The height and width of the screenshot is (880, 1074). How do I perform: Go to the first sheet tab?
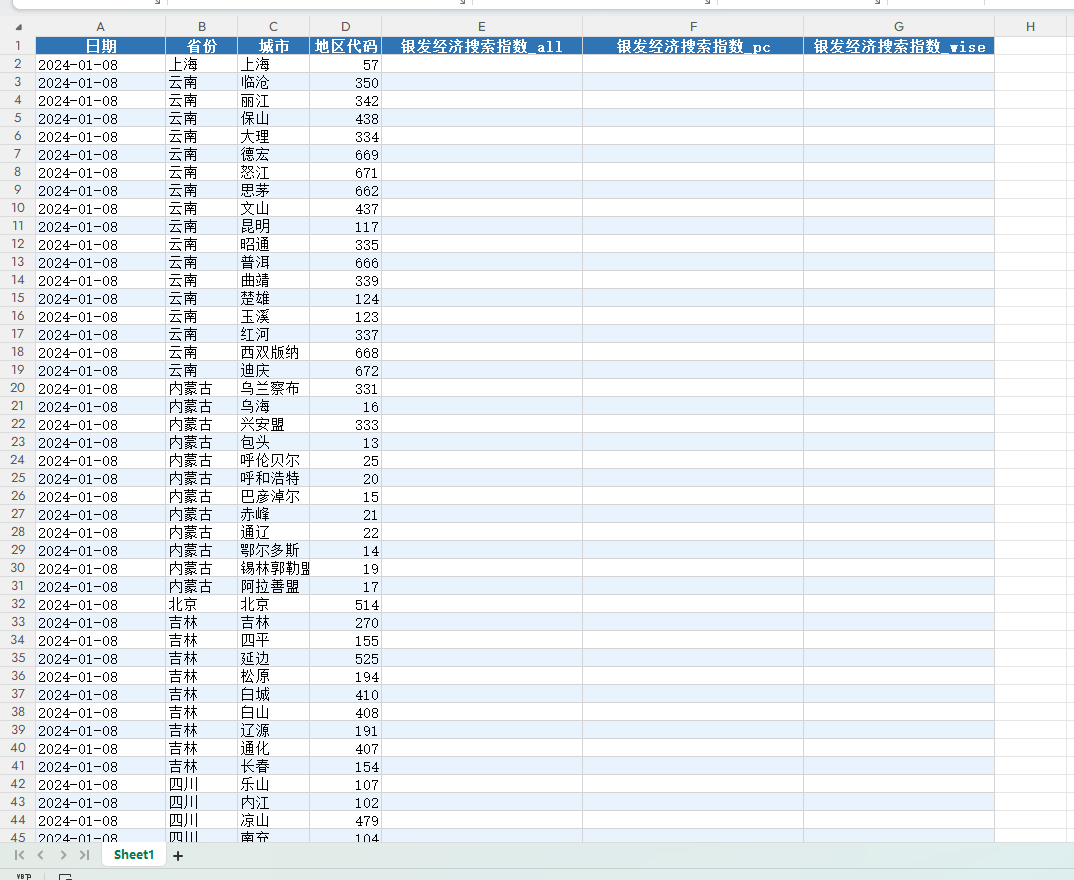19,855
